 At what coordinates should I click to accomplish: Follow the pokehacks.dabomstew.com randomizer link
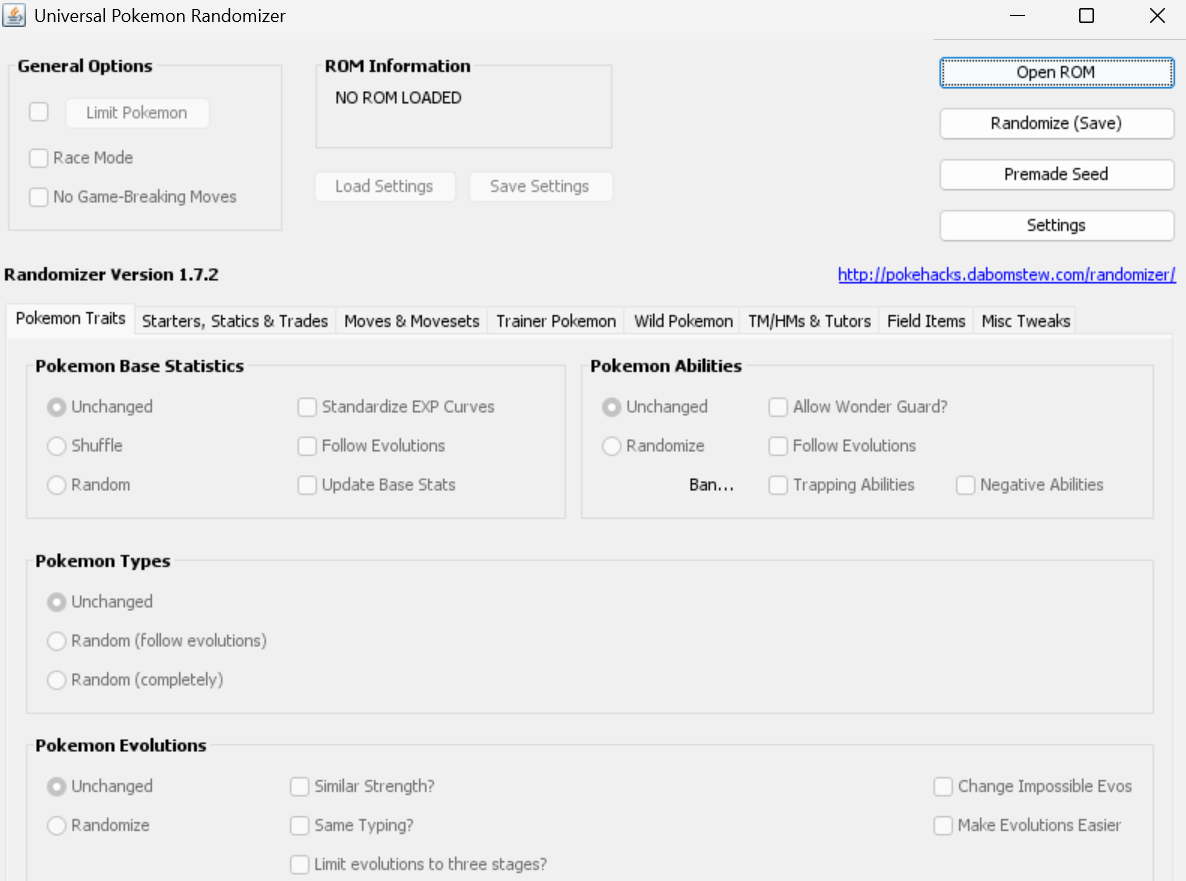coord(1007,275)
